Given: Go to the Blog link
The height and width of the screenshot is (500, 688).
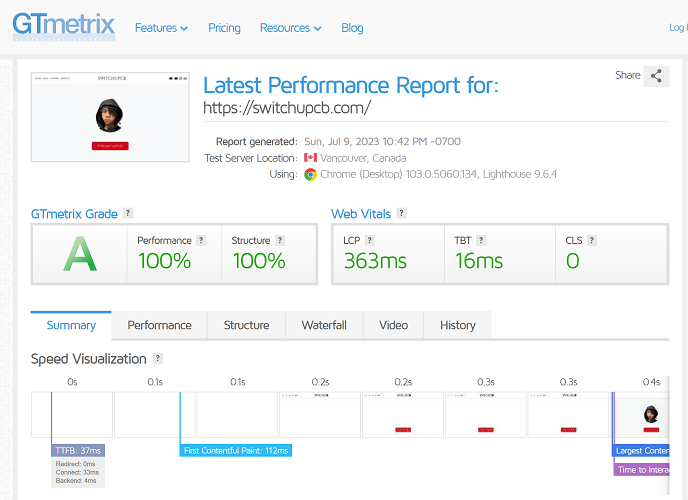Looking at the screenshot, I should (x=352, y=28).
